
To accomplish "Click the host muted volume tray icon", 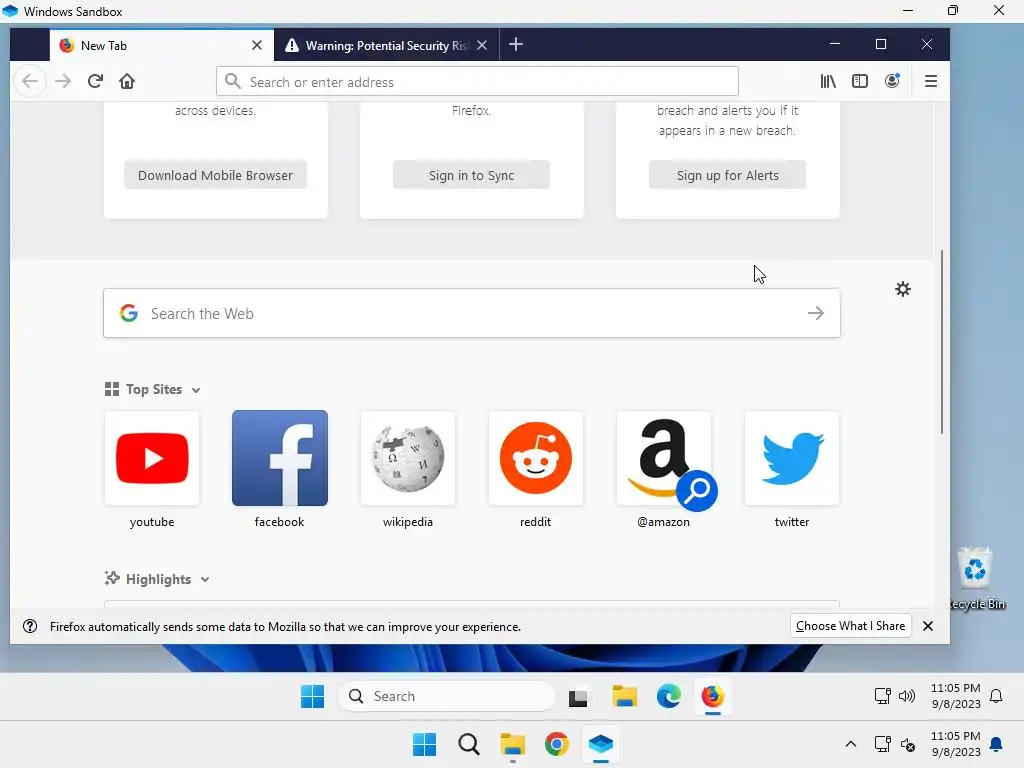I will [908, 744].
